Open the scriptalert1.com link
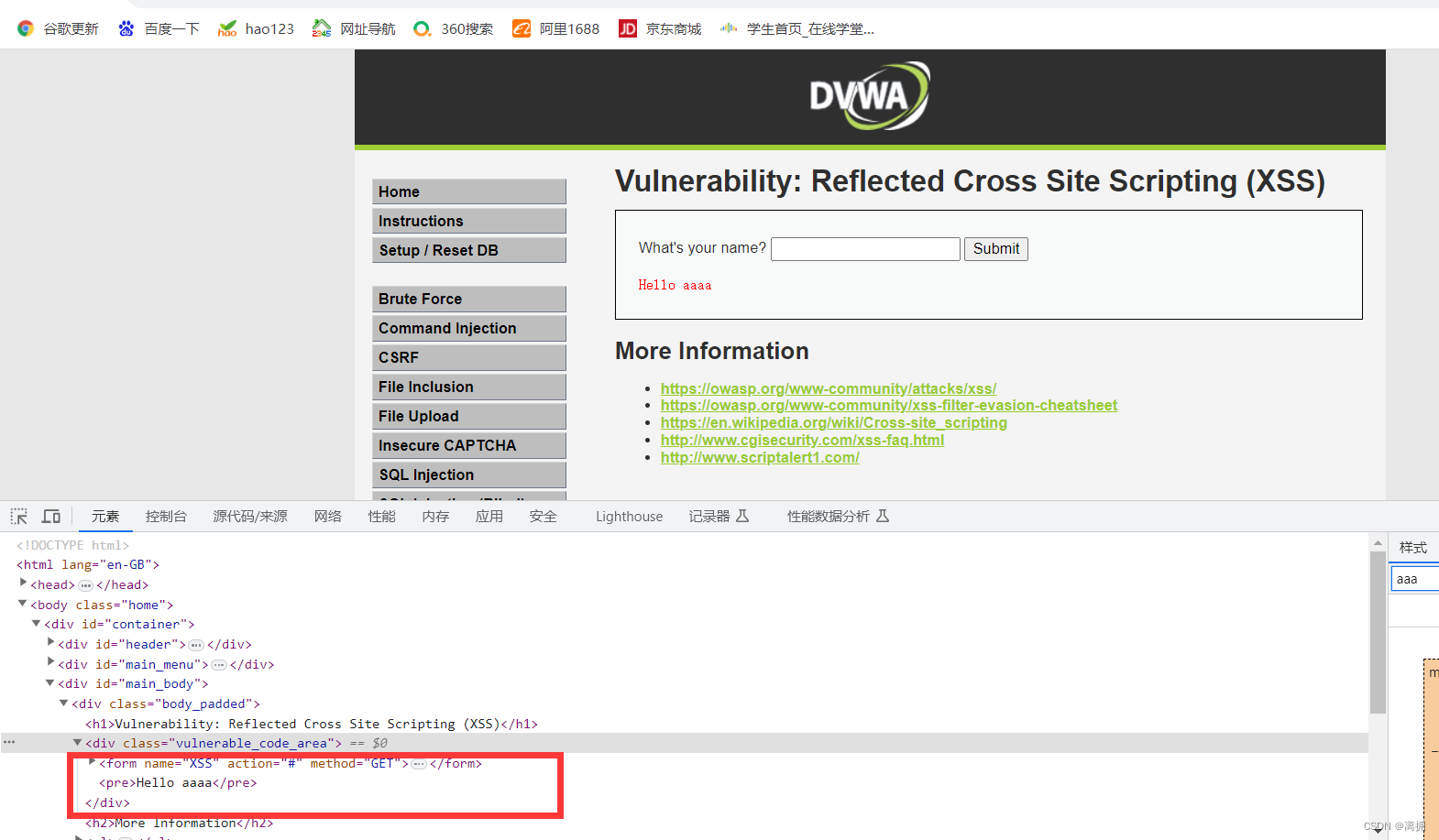This screenshot has width=1439, height=840. [760, 457]
